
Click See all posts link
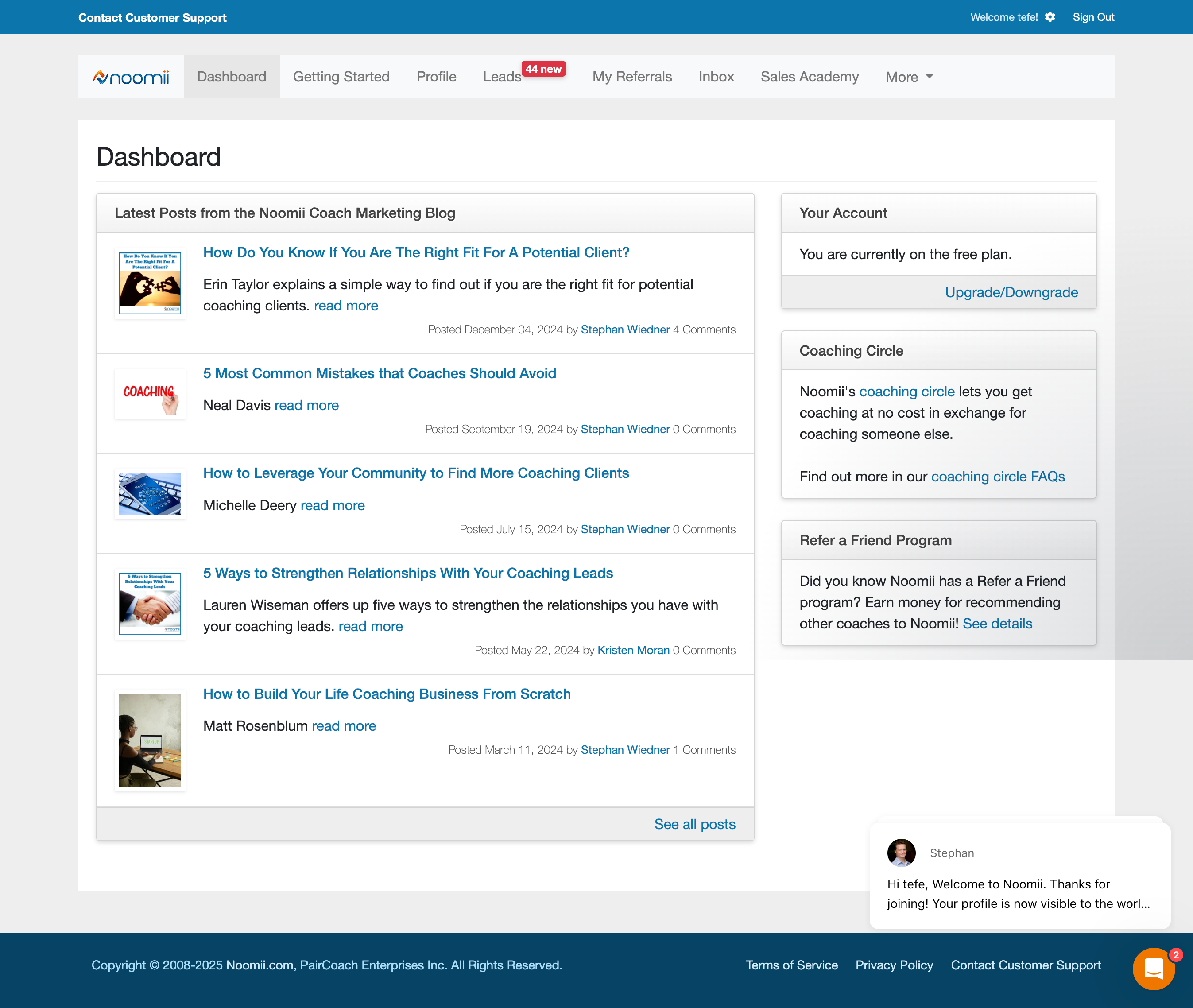(x=695, y=824)
